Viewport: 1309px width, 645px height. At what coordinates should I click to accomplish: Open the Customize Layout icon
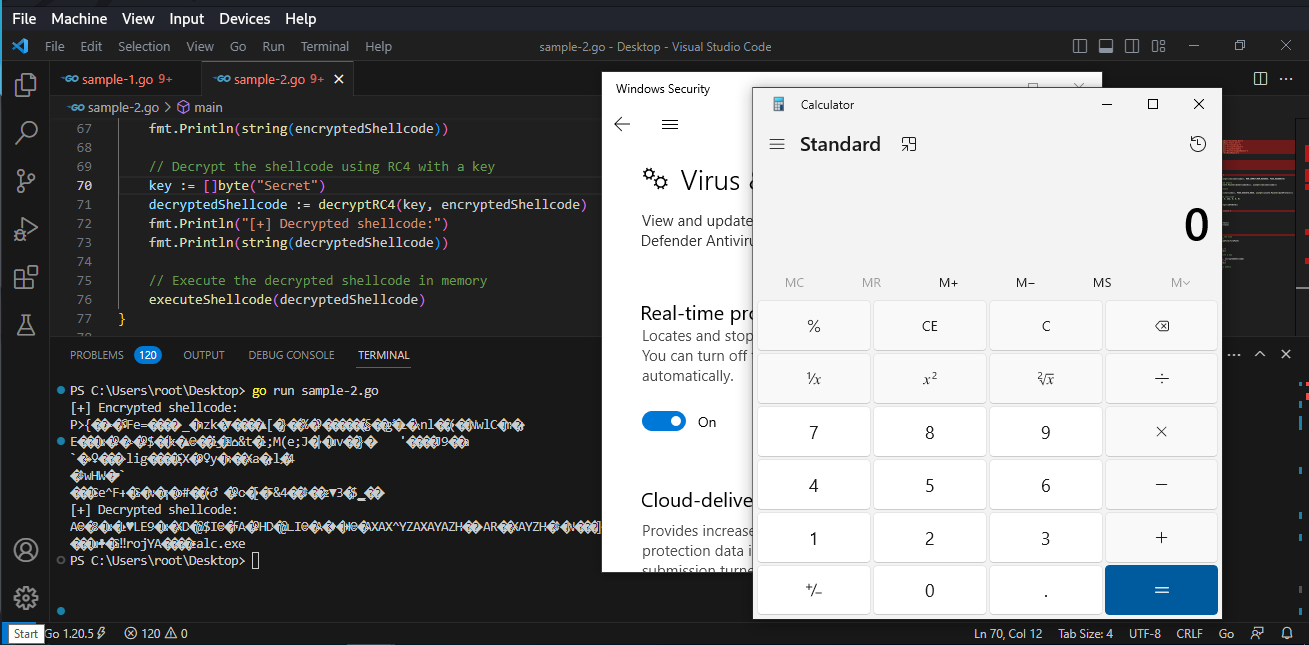1158,46
